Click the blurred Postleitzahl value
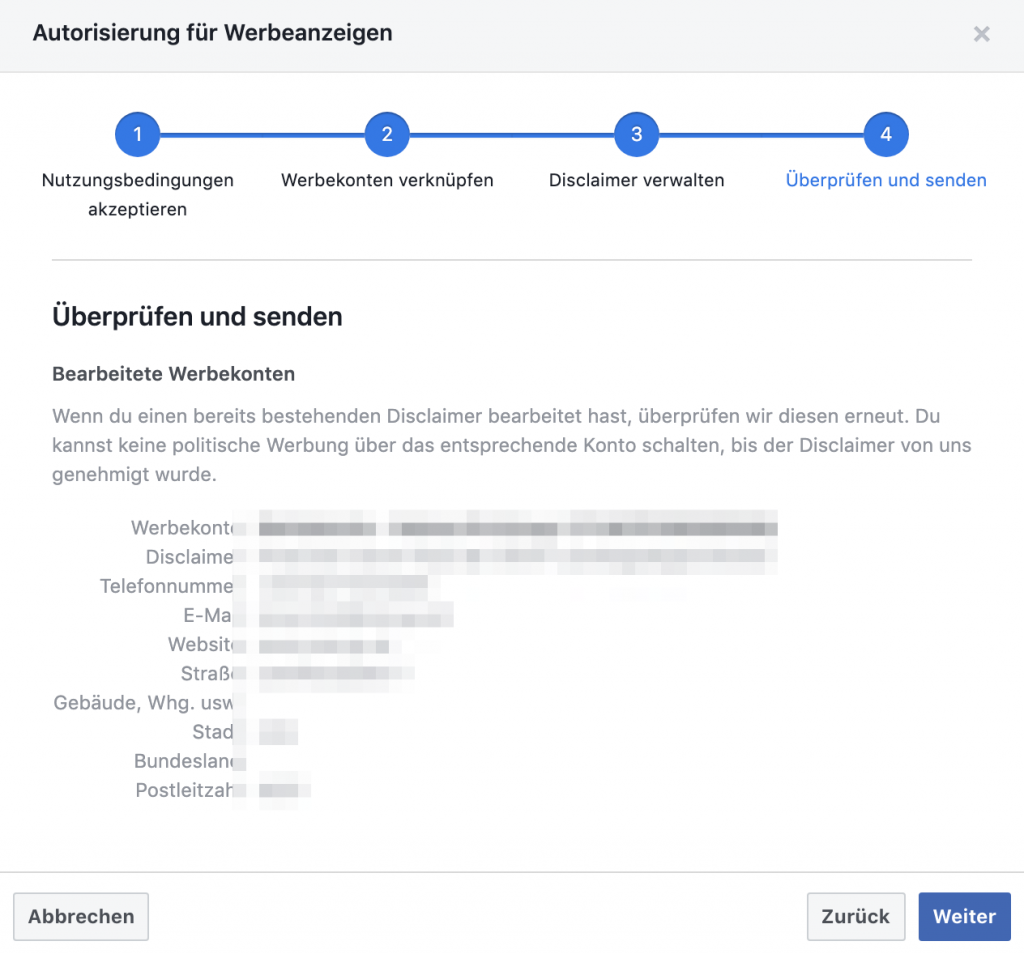This screenshot has width=1024, height=954. pos(284,790)
